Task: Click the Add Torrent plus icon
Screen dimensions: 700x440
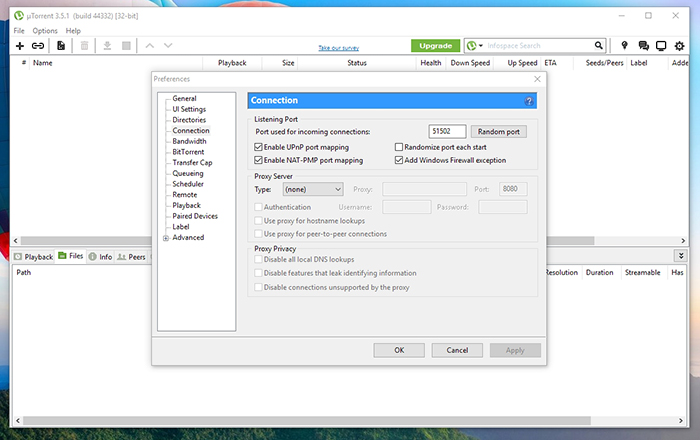Action: [x=20, y=46]
